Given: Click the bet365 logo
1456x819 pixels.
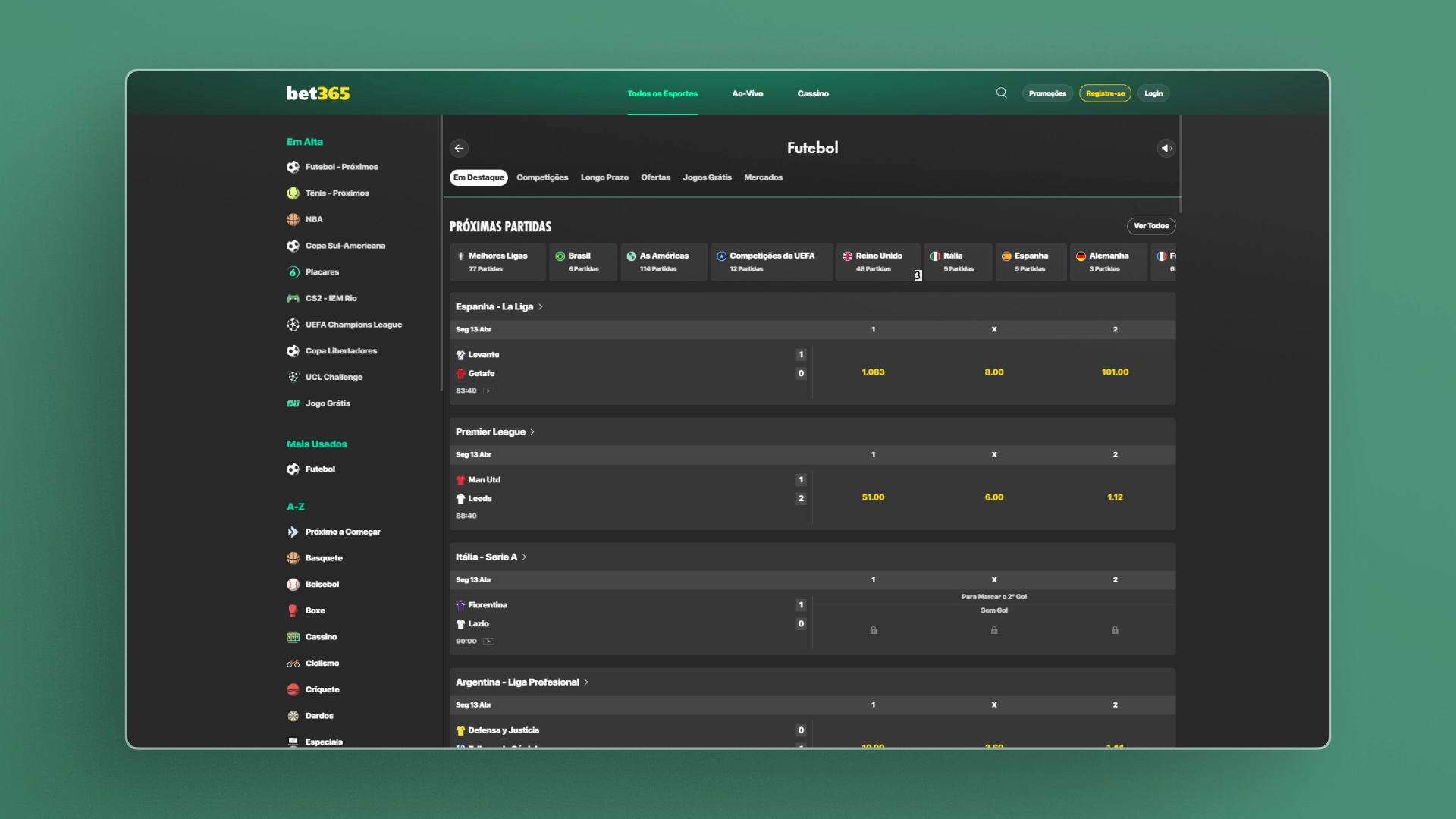Looking at the screenshot, I should pos(318,93).
